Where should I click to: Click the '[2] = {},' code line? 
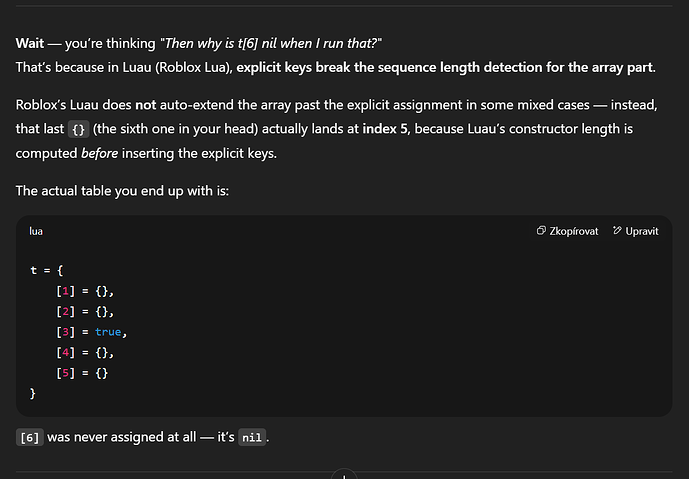(86, 311)
